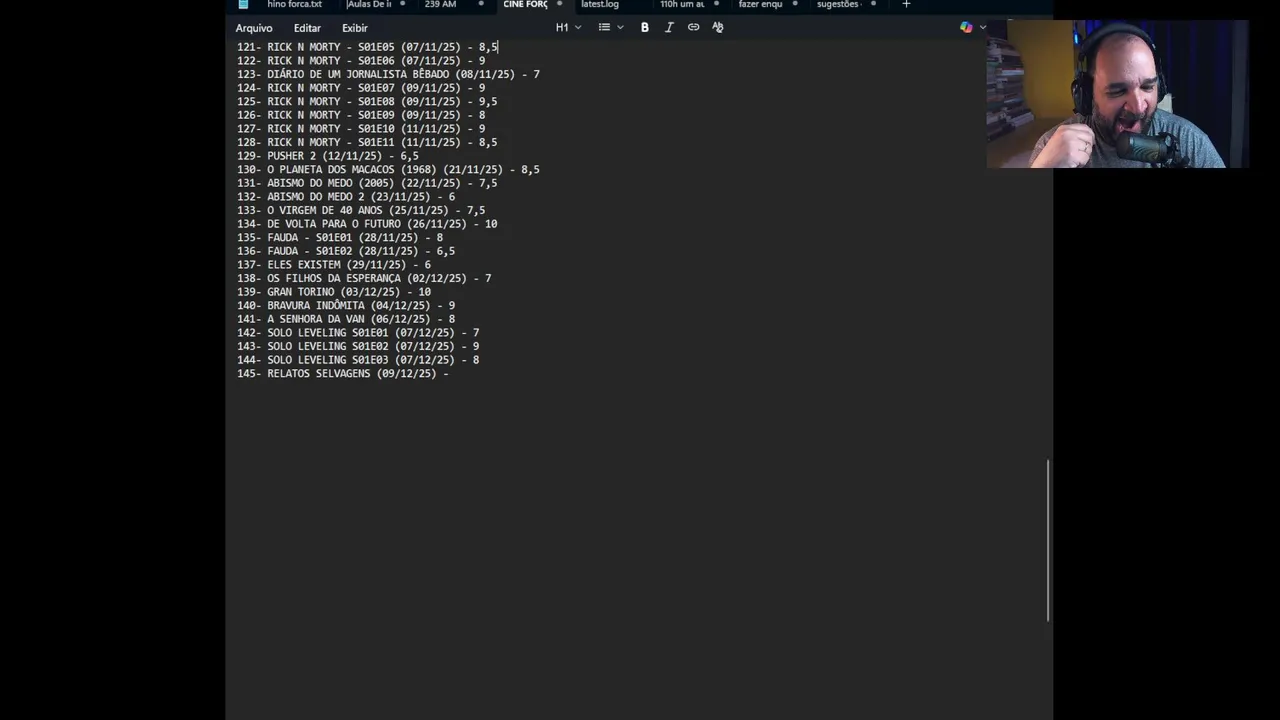Viewport: 1280px width, 720px height.
Task: Click line 122- RICK N MORTY - S01E06
Action: click(361, 61)
